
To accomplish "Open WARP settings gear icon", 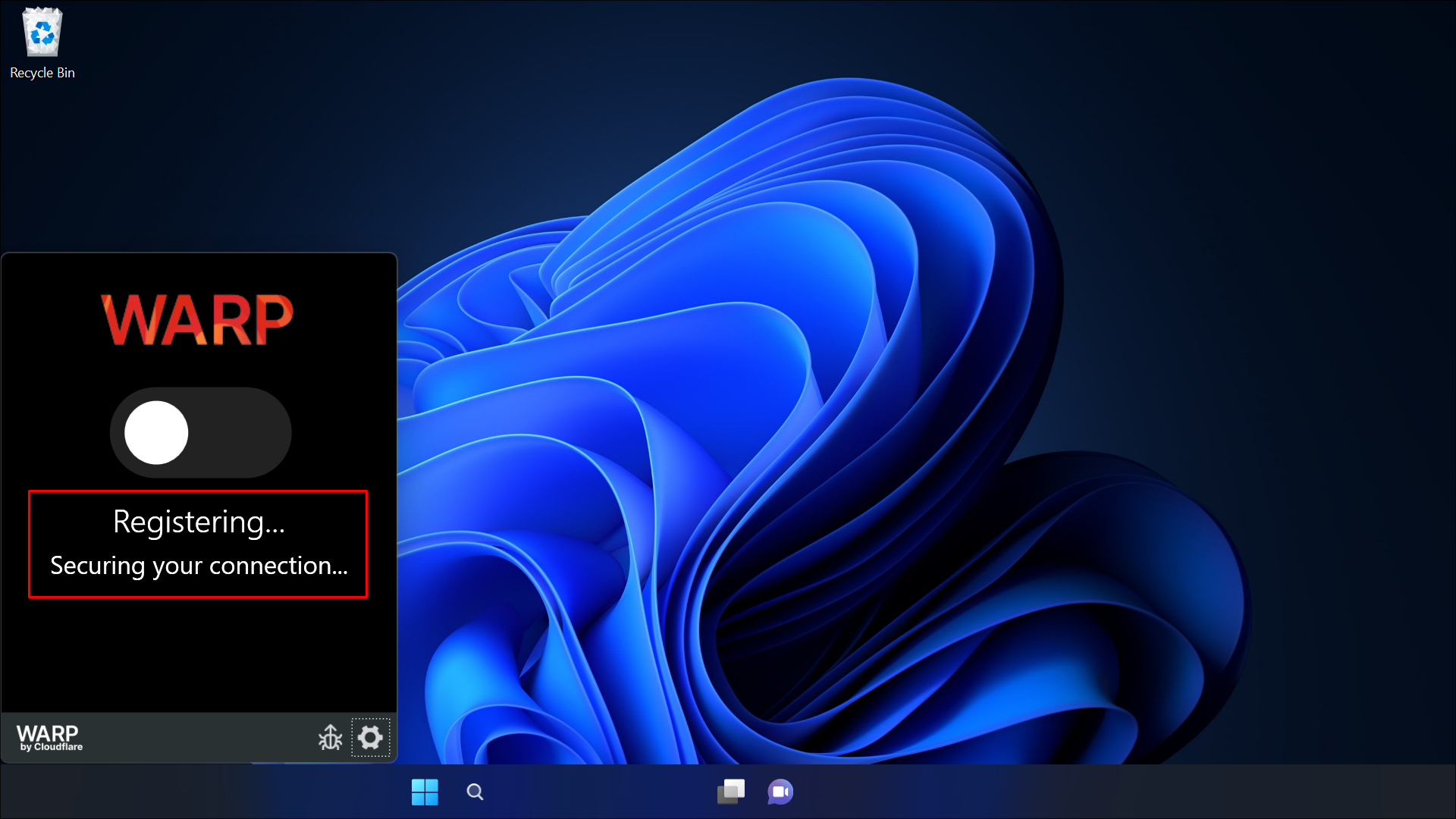I will [370, 737].
